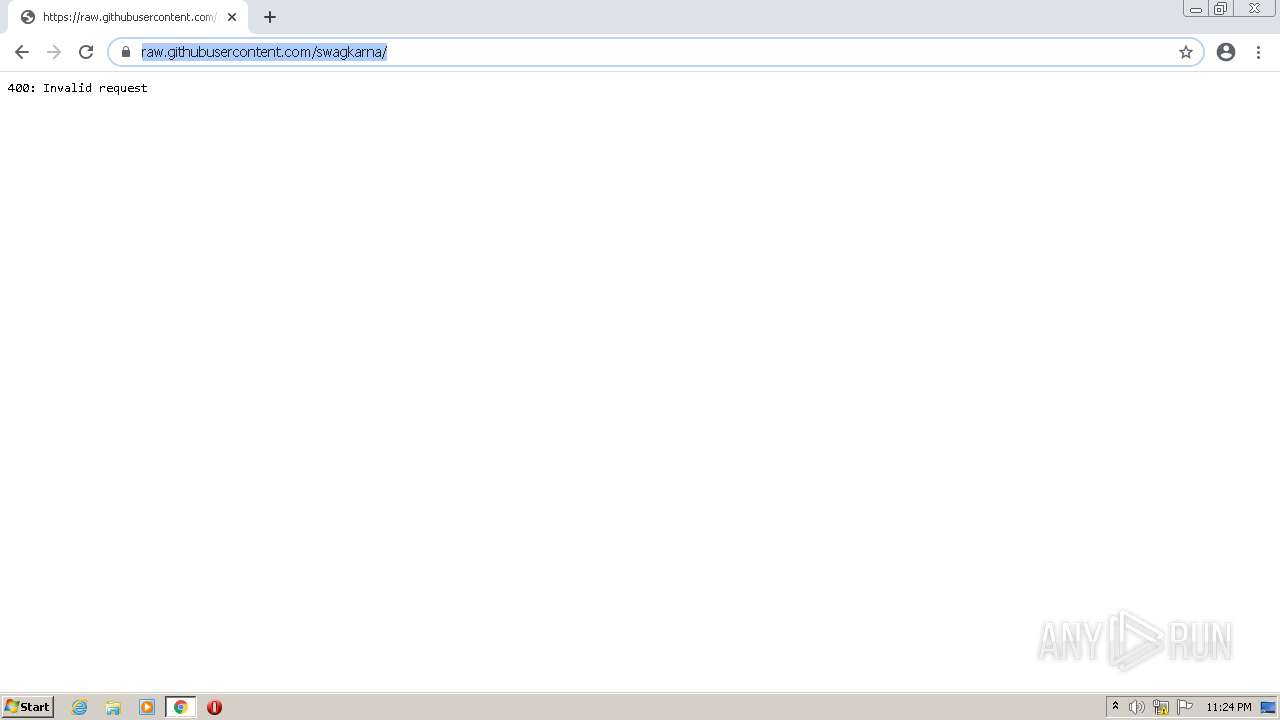Click the '400: Invalid request' text
Viewport: 1280px width, 720px height.
coord(78,88)
